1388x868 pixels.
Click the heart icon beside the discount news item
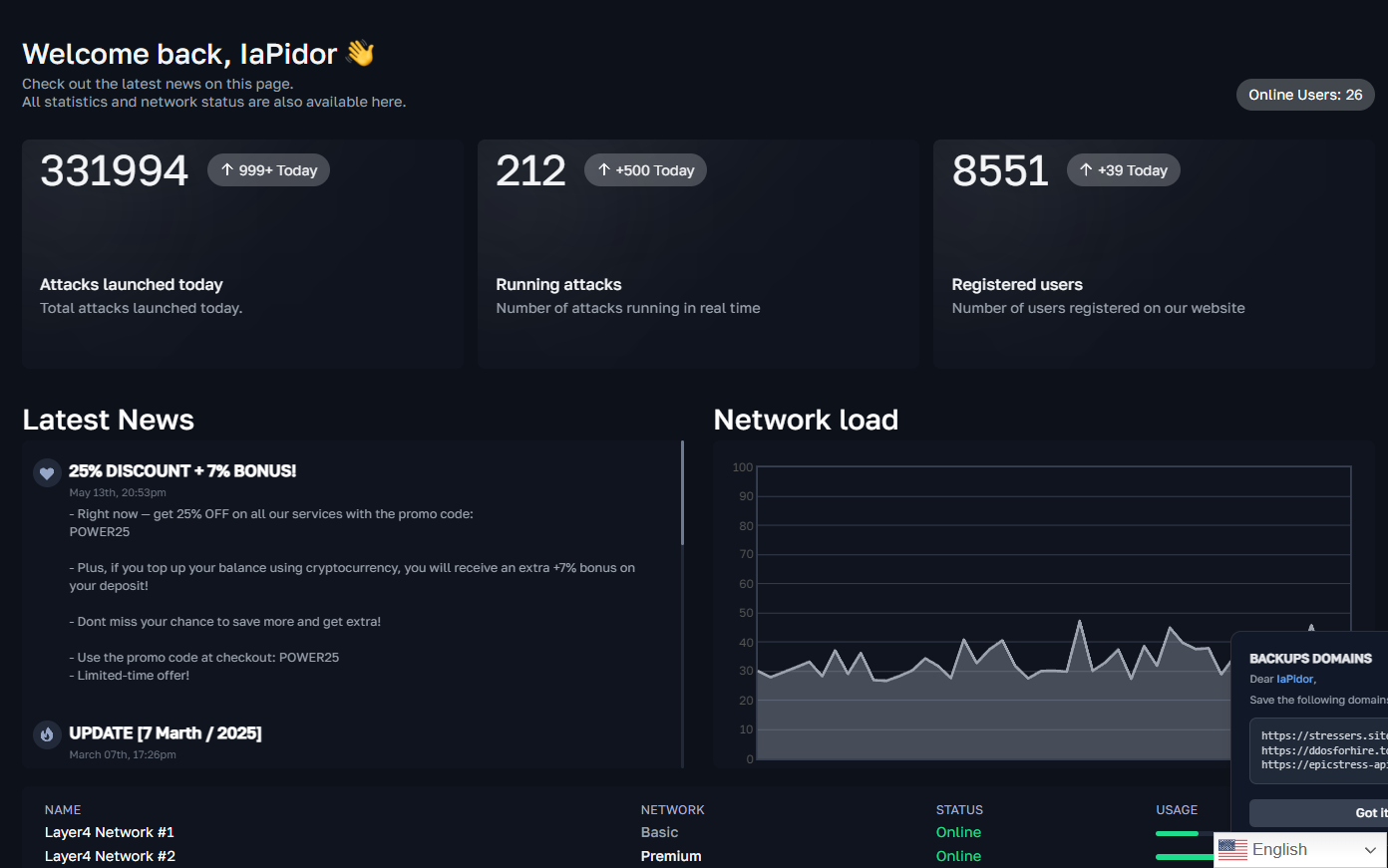click(47, 472)
